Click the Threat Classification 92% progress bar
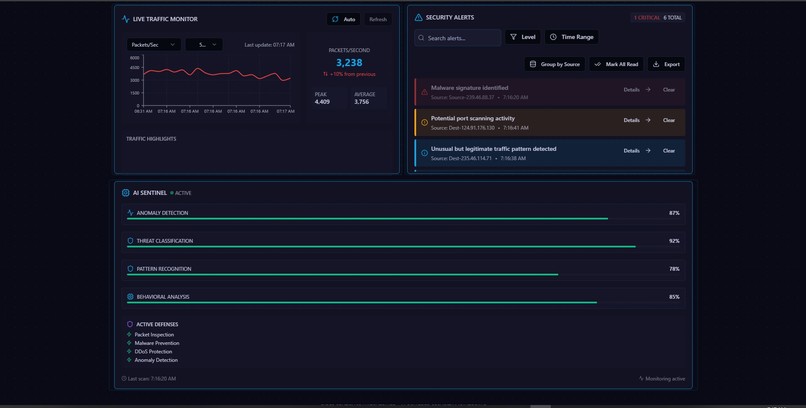The width and height of the screenshot is (806, 408). tap(404, 247)
